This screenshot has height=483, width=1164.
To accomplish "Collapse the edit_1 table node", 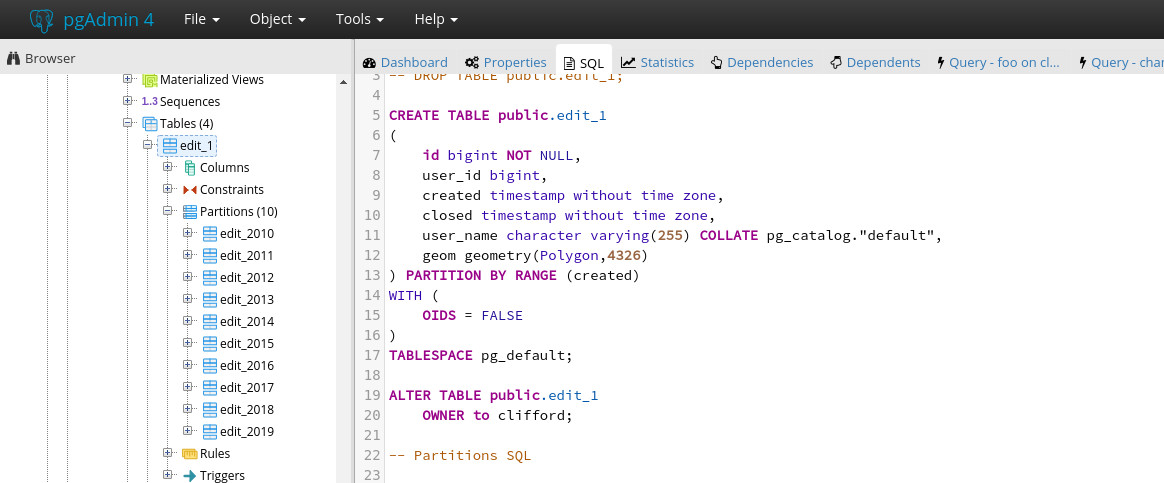I will click(148, 145).
